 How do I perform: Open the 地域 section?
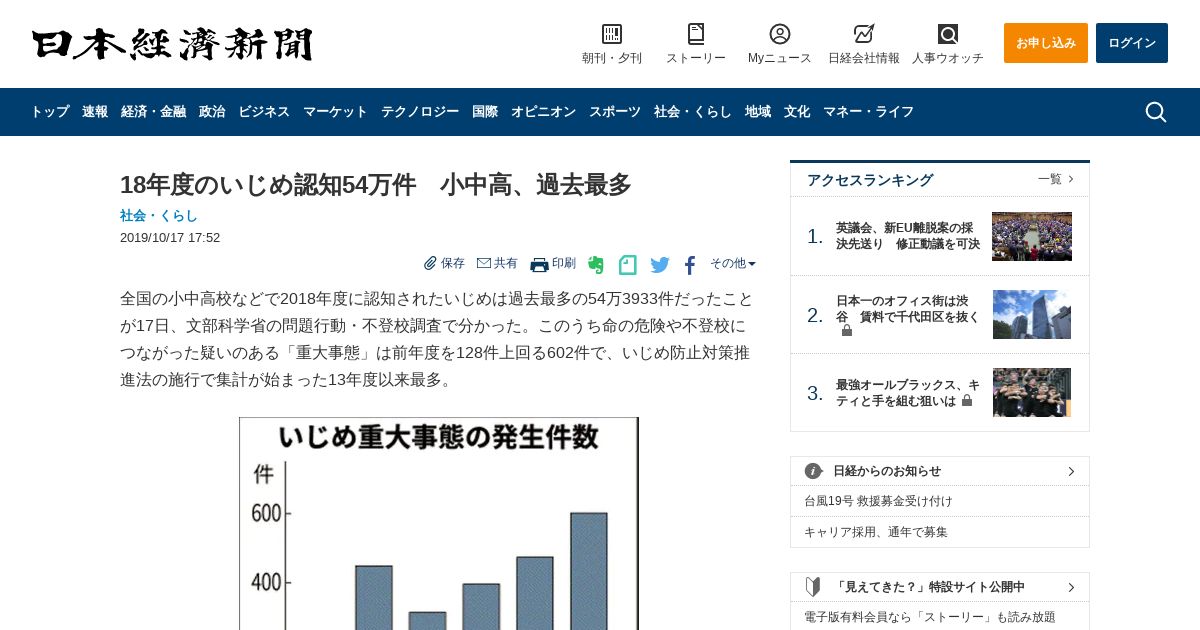[758, 112]
